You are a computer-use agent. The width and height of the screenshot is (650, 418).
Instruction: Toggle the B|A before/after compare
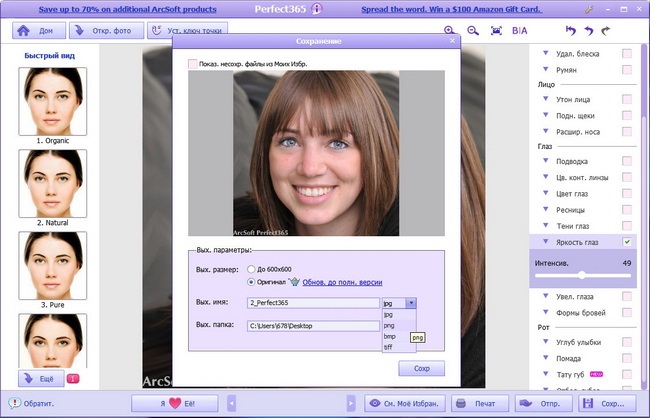[x=519, y=30]
